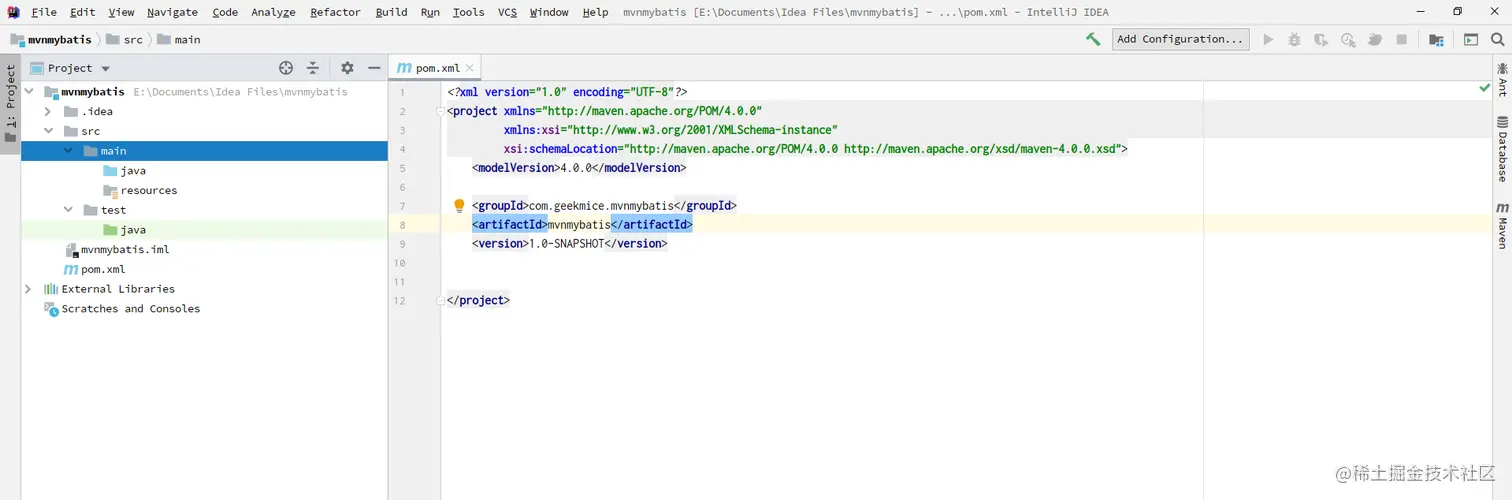The height and width of the screenshot is (500, 1512).
Task: Click the Run Anything toolbar icon
Action: 1471,39
